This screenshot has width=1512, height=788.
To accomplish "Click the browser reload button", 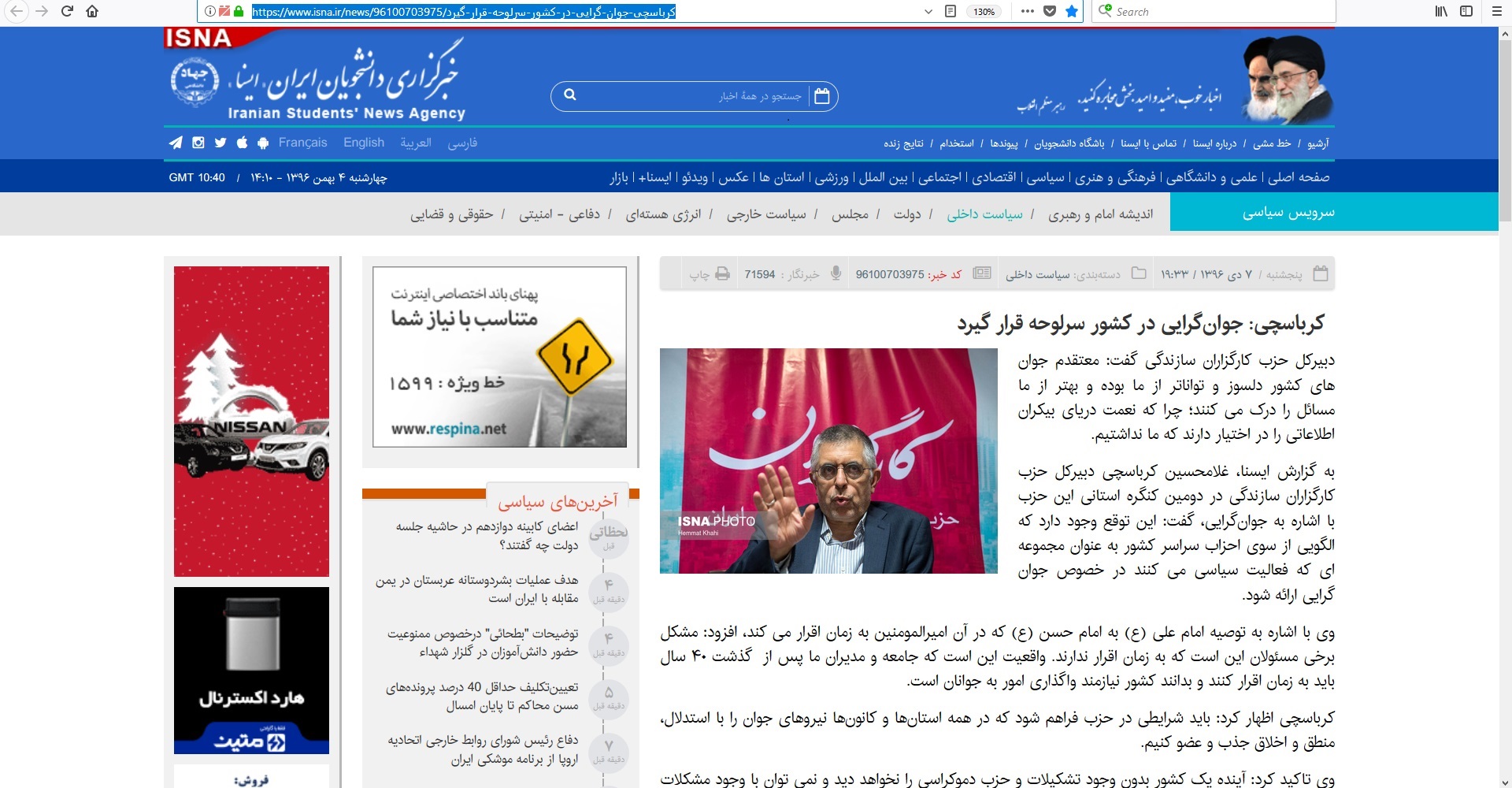I will pos(67,11).
